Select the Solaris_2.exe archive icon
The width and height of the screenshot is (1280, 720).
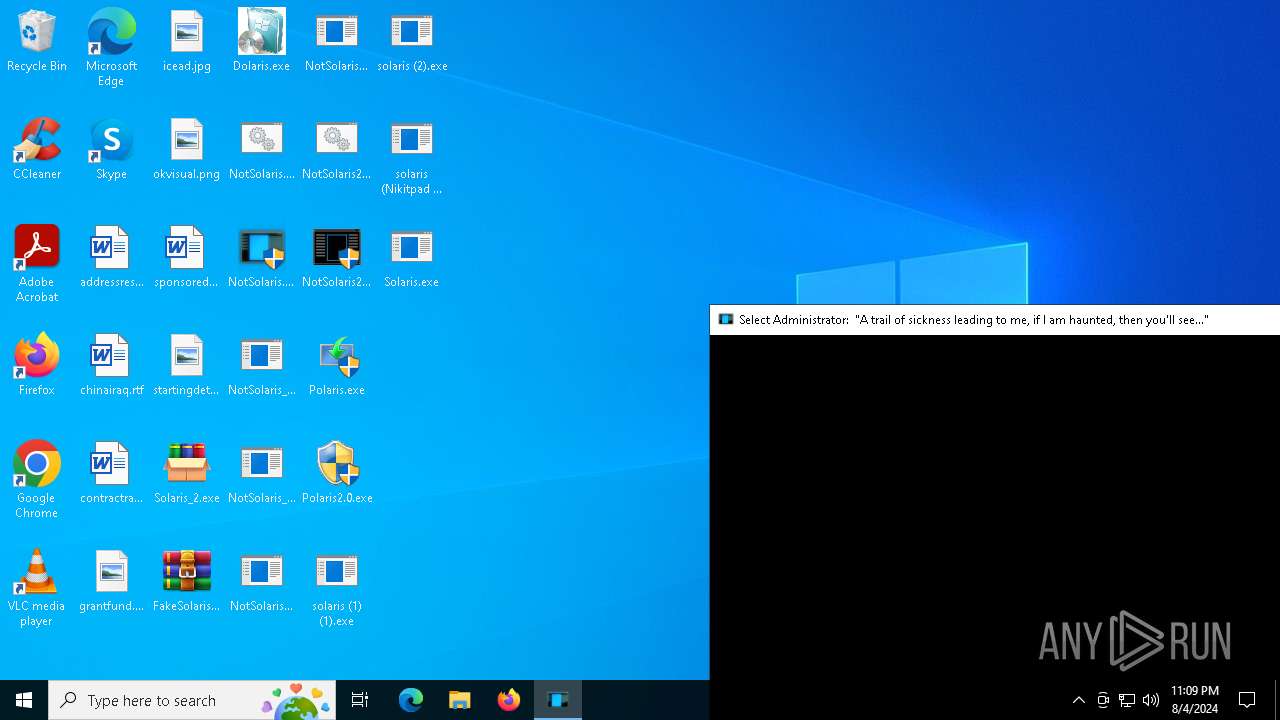coord(187,473)
